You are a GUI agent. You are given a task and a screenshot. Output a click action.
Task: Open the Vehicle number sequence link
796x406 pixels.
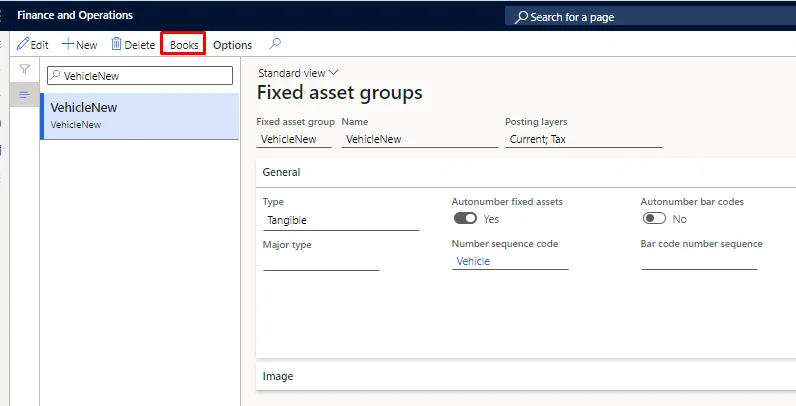tap(473, 261)
